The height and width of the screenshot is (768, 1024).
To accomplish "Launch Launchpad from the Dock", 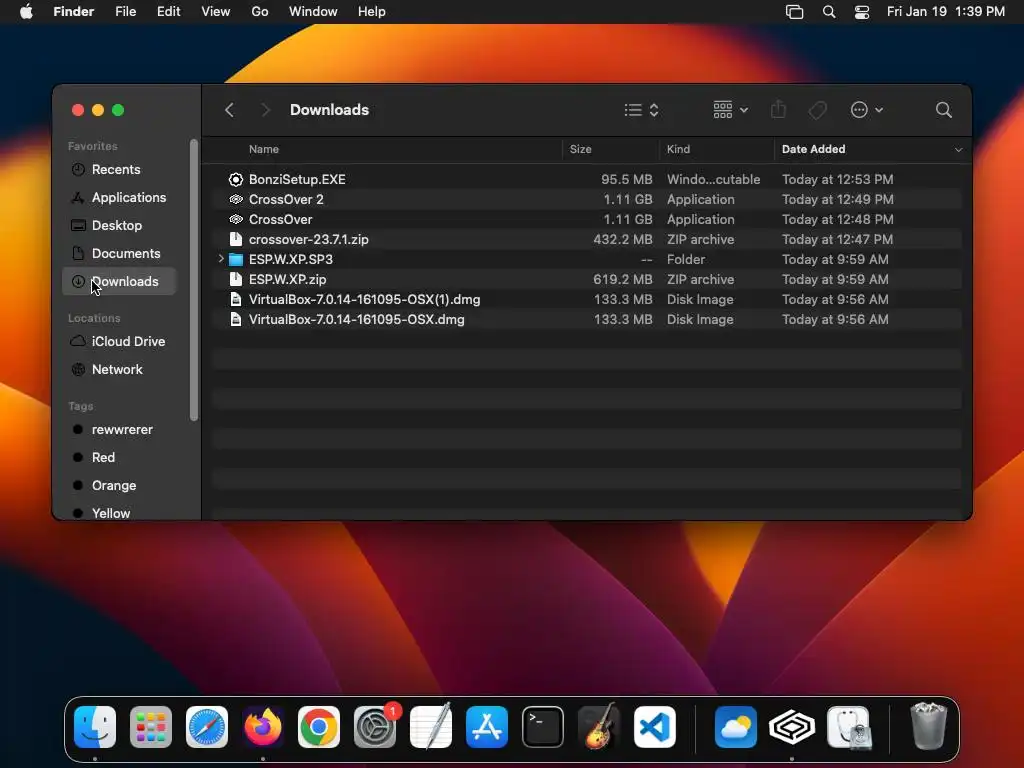I will (x=151, y=727).
